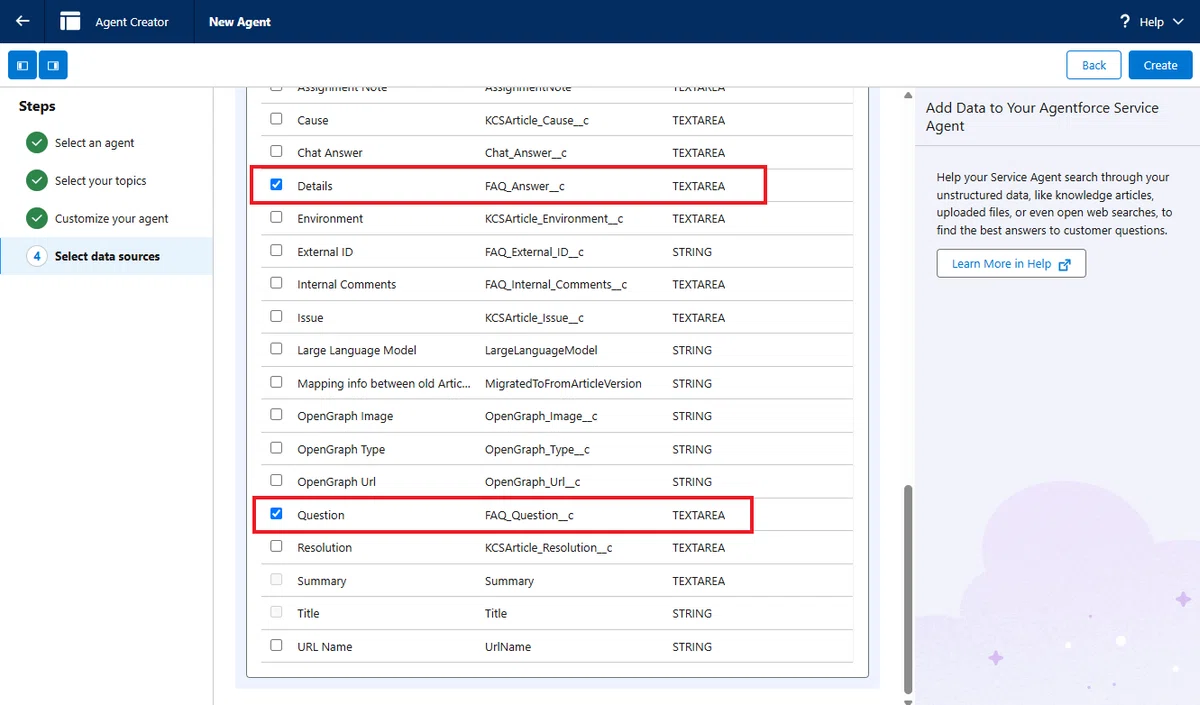Screen dimensions: 1200x705
Task: Click the Chat_Answer__c cell
Action: pyautogui.click(x=526, y=153)
